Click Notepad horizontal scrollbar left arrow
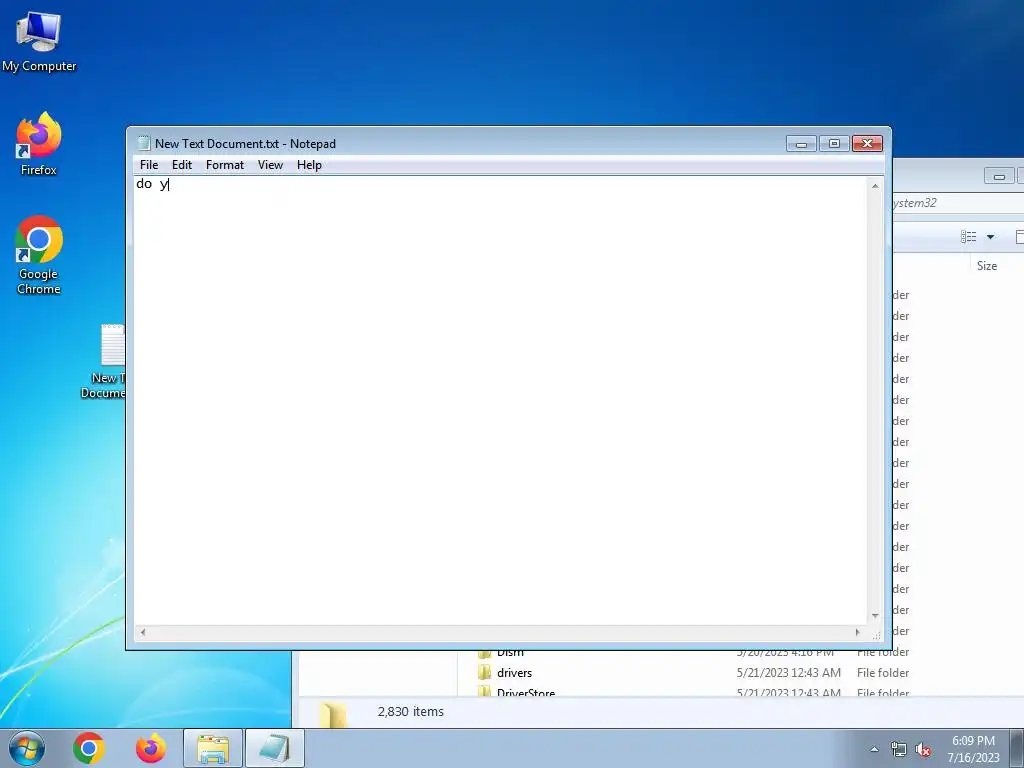The image size is (1024, 768). click(143, 632)
